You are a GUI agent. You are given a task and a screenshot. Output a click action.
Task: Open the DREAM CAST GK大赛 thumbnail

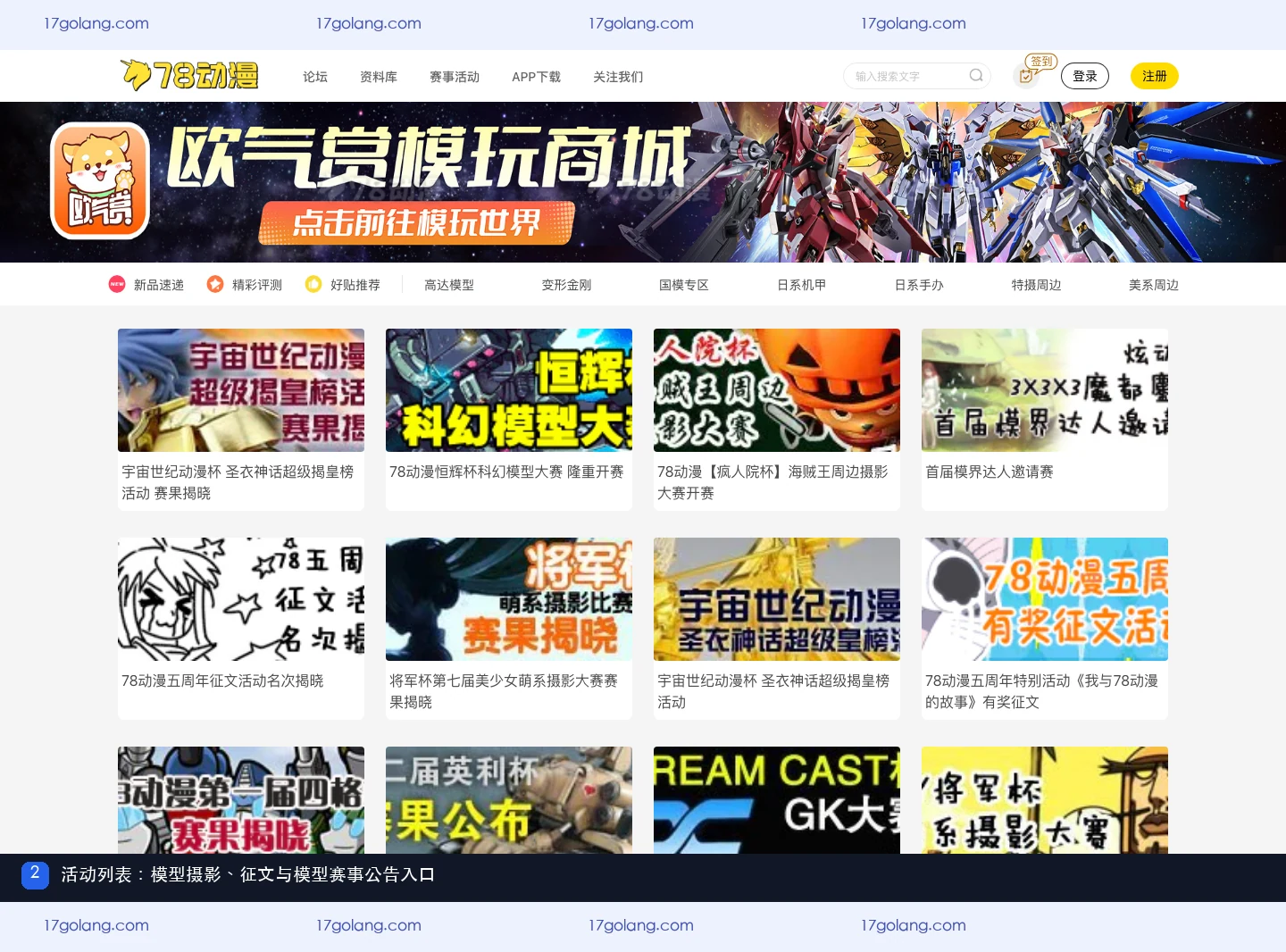(777, 800)
